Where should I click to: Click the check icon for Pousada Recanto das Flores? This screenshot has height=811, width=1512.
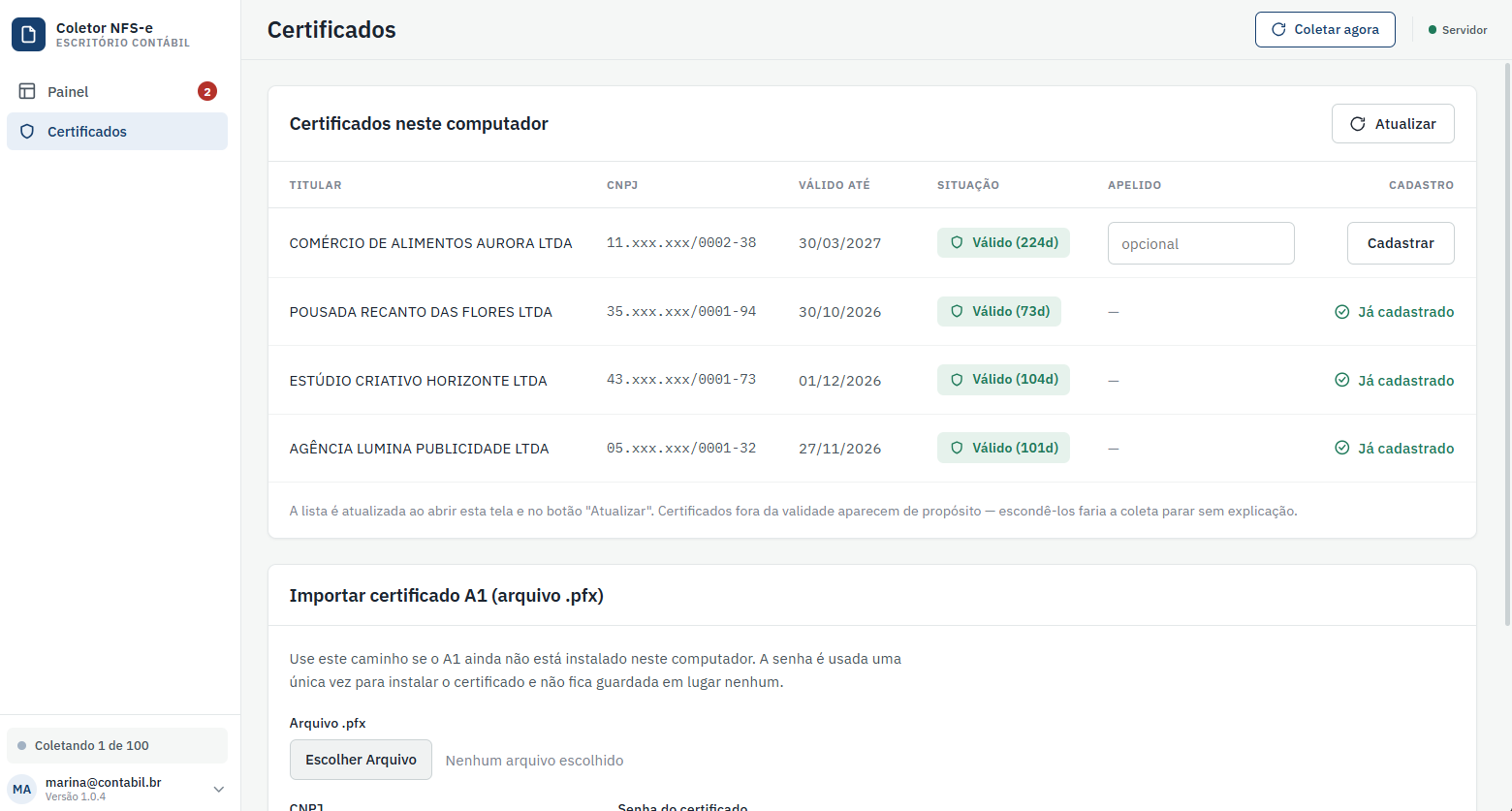pos(1342,312)
